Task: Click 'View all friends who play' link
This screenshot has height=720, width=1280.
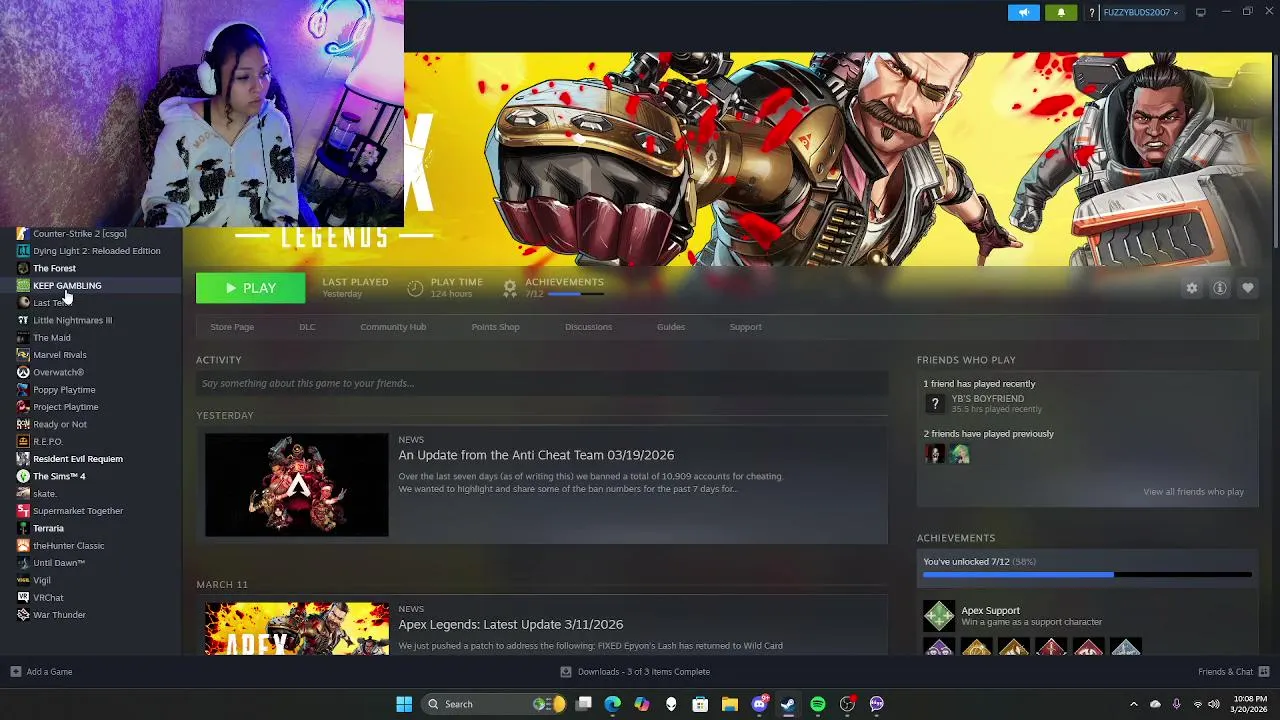Action: pos(1193,492)
